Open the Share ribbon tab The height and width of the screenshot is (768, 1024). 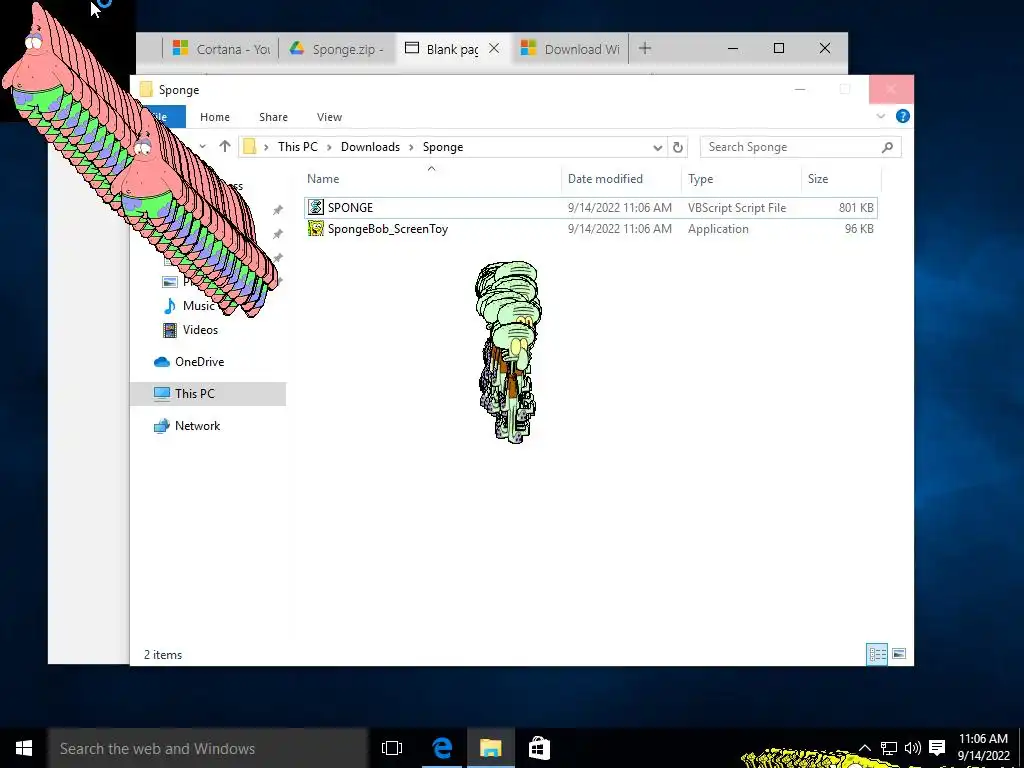coord(273,117)
